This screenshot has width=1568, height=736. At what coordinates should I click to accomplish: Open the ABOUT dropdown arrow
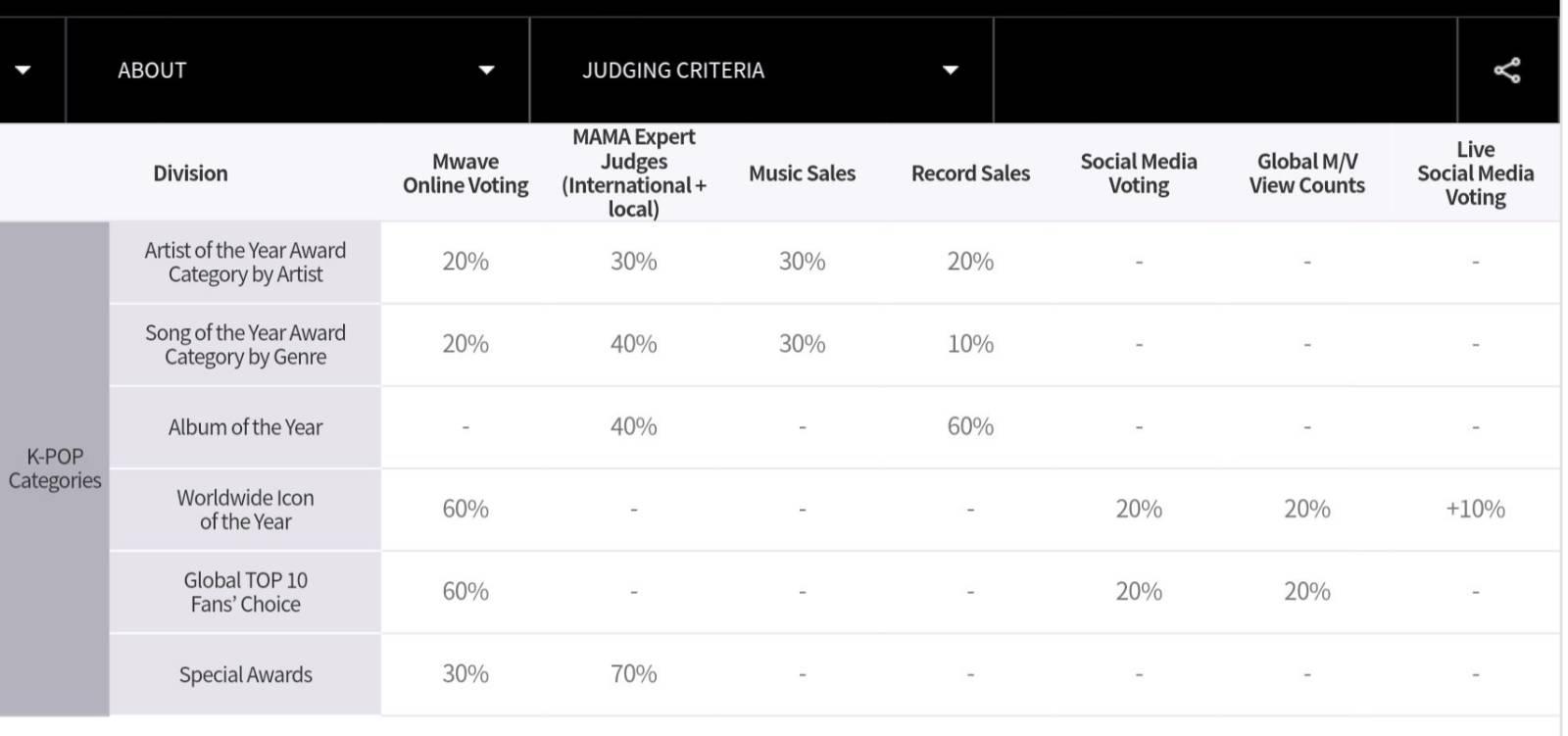[x=486, y=71]
